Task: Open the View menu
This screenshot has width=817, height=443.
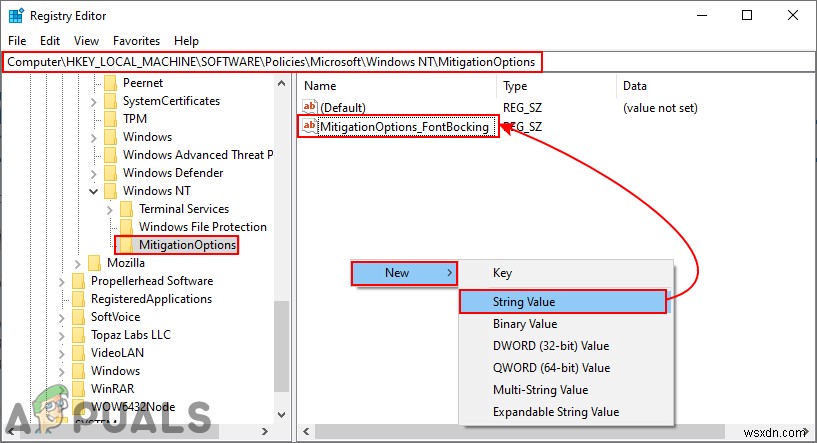Action: [86, 41]
